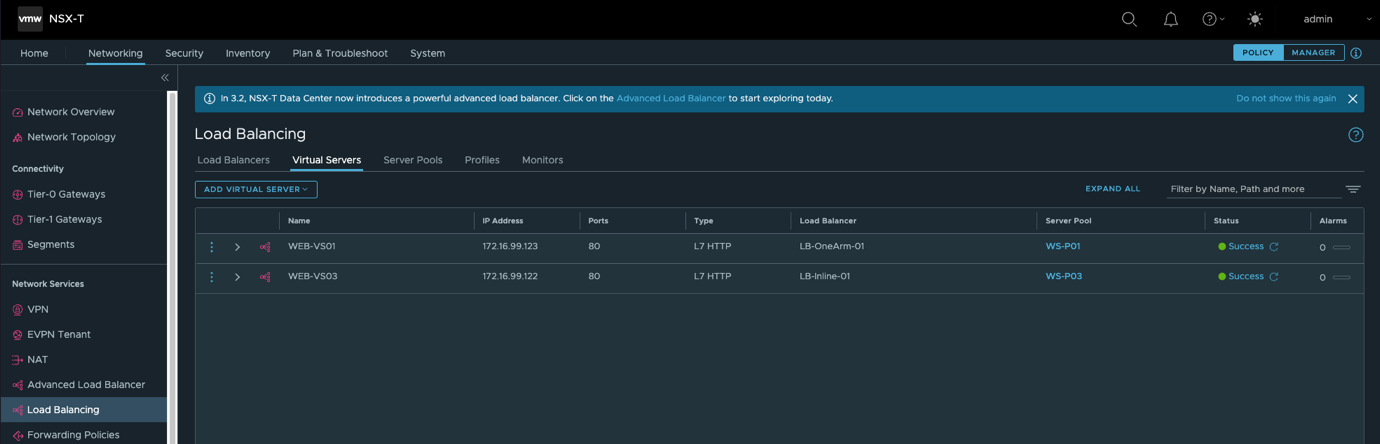Switch to the Monitors tab
The height and width of the screenshot is (444, 1380).
[542, 160]
